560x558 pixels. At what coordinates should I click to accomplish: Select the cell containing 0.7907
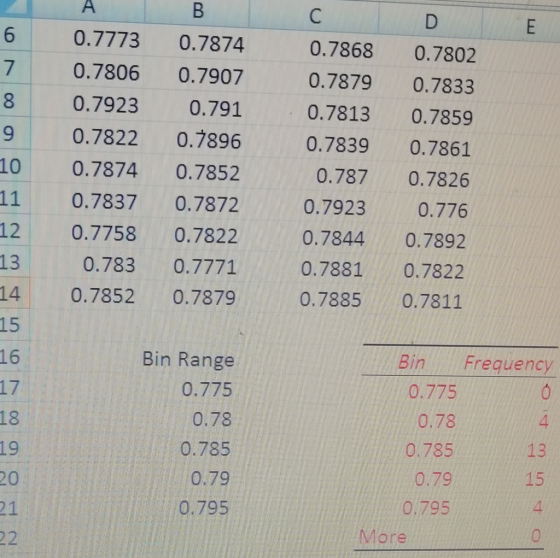pos(196,76)
